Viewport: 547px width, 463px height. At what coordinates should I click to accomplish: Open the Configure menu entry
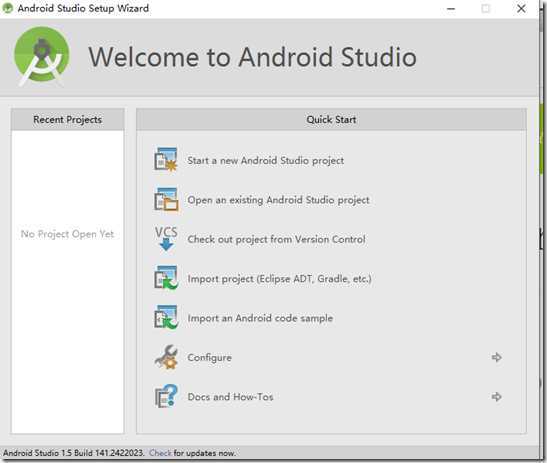pyautogui.click(x=209, y=358)
